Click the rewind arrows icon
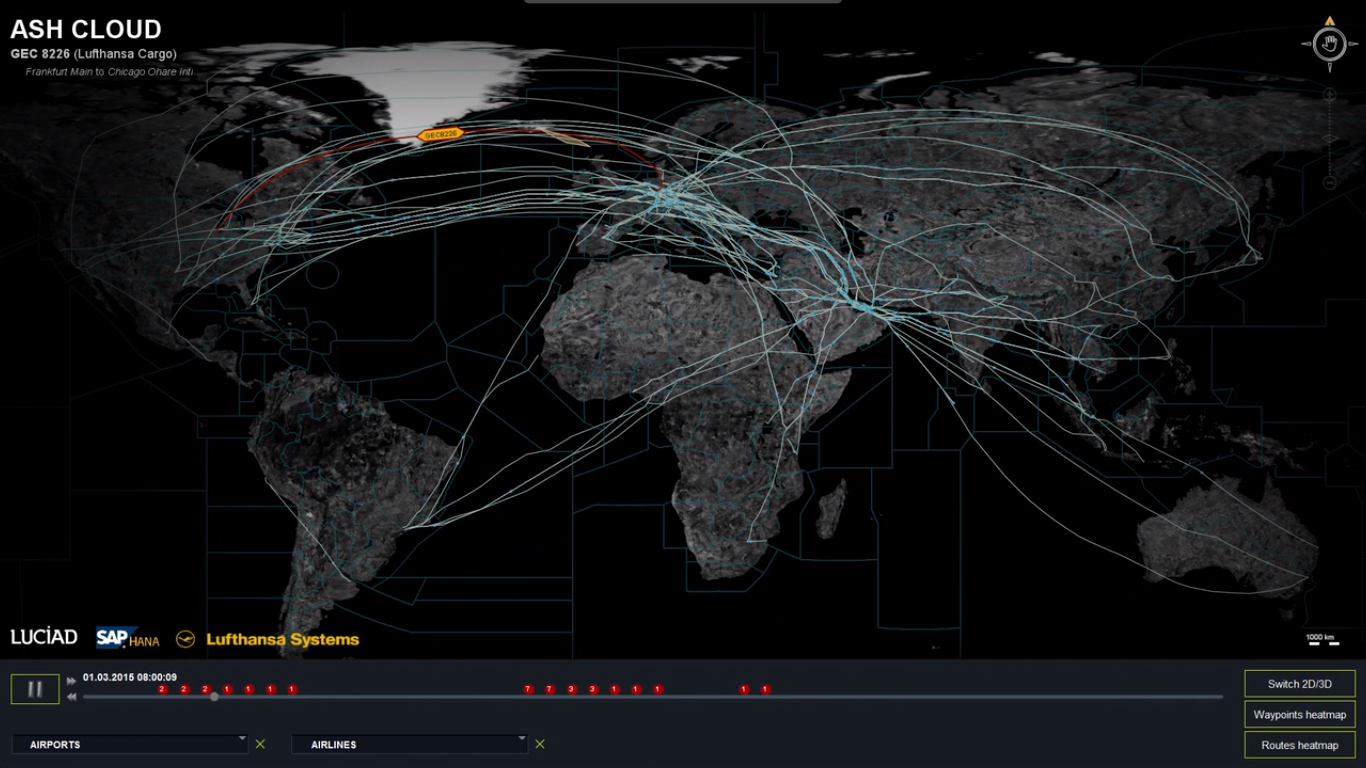The width and height of the screenshot is (1366, 768). click(x=71, y=696)
